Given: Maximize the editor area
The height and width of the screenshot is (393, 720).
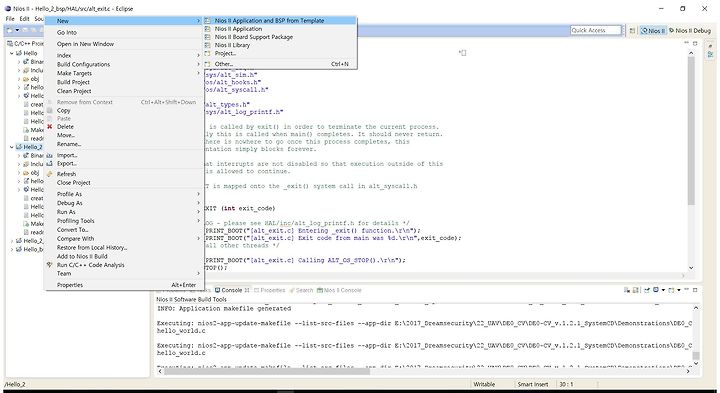Looking at the screenshot, I should point(695,43).
